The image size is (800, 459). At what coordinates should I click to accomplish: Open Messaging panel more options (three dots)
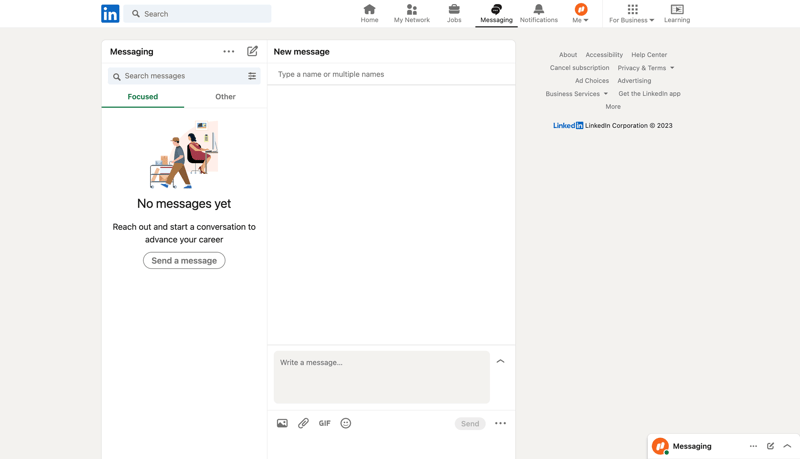coord(229,52)
